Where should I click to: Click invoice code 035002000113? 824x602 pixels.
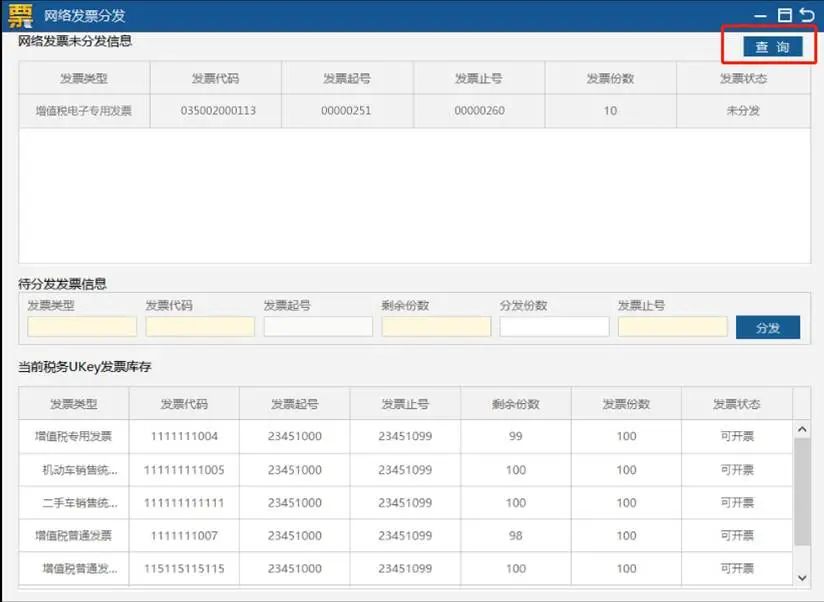218,111
